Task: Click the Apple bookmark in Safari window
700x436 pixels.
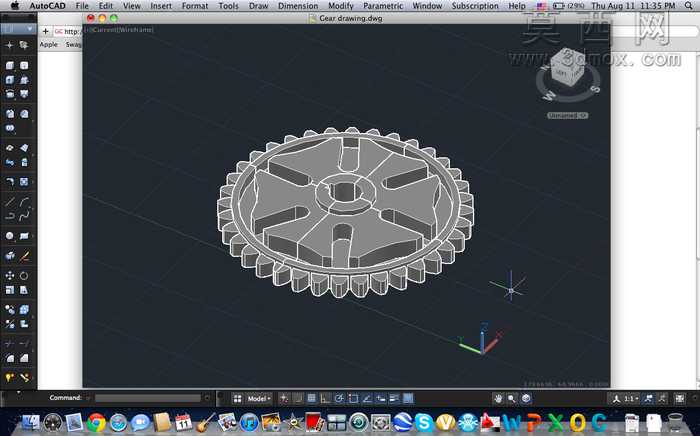Action: [49, 45]
